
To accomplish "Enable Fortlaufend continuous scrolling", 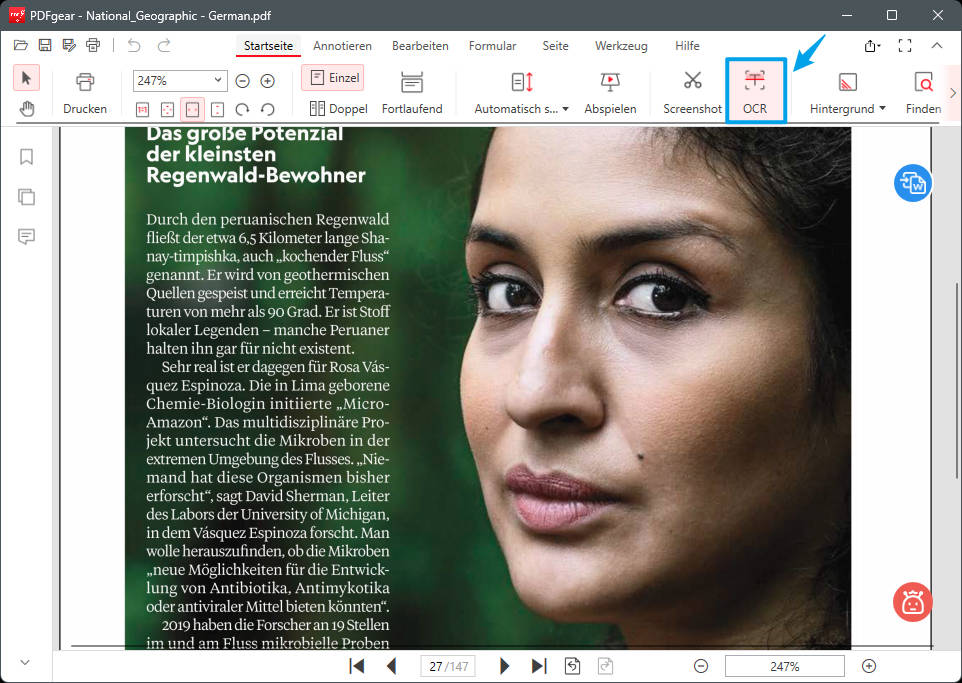I will pos(412,93).
